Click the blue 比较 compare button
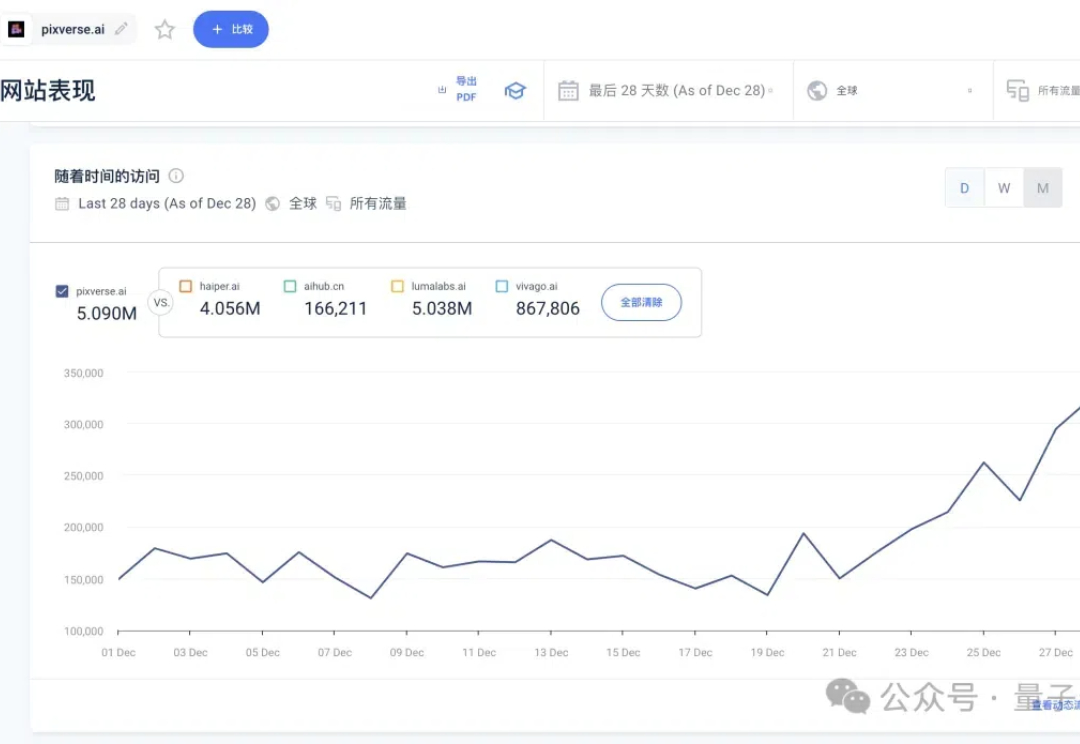The width and height of the screenshot is (1080, 744). pos(231,29)
